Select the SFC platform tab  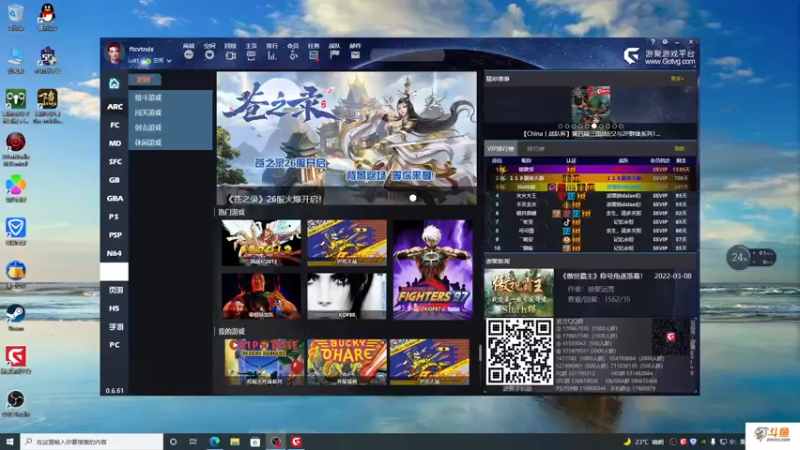pos(114,162)
